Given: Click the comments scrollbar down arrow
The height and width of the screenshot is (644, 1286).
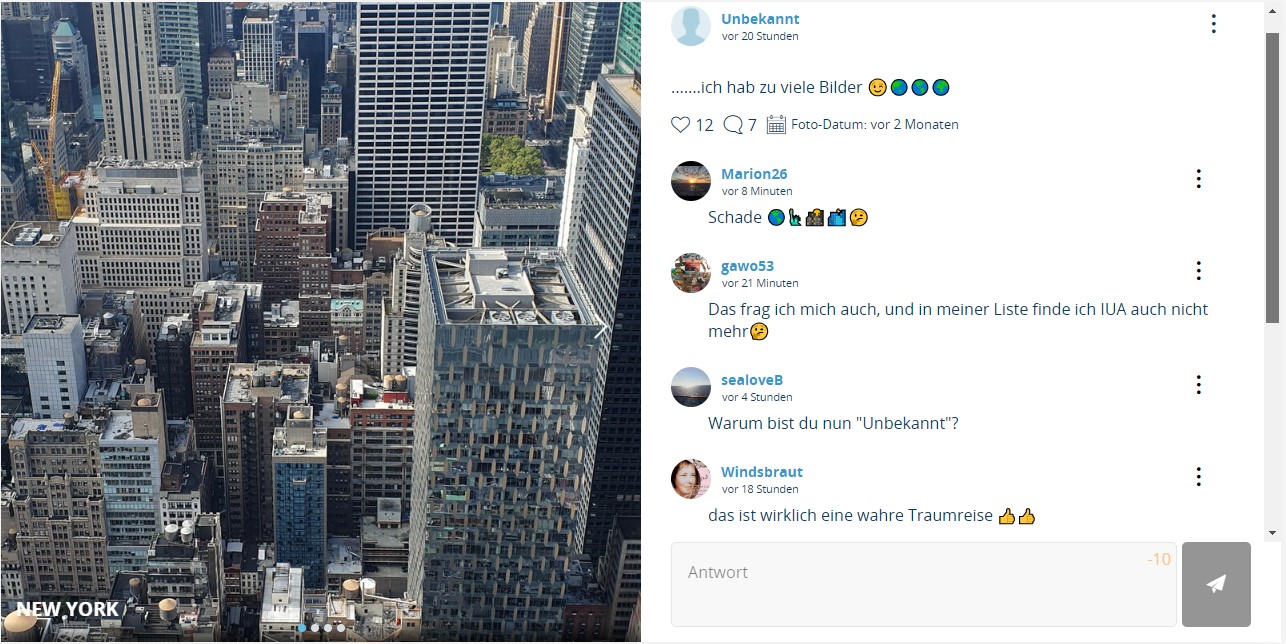Looking at the screenshot, I should pos(1272,533).
